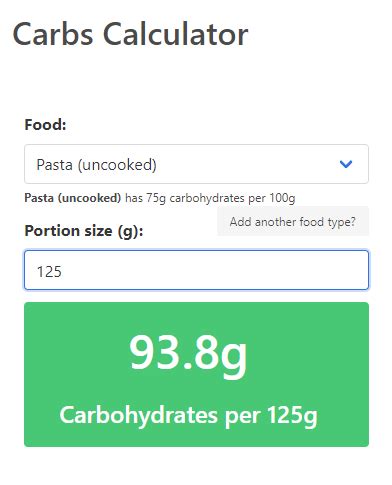Click the word "Calculator" in the title
Screen dimensions: 392x485
tap(176, 34)
